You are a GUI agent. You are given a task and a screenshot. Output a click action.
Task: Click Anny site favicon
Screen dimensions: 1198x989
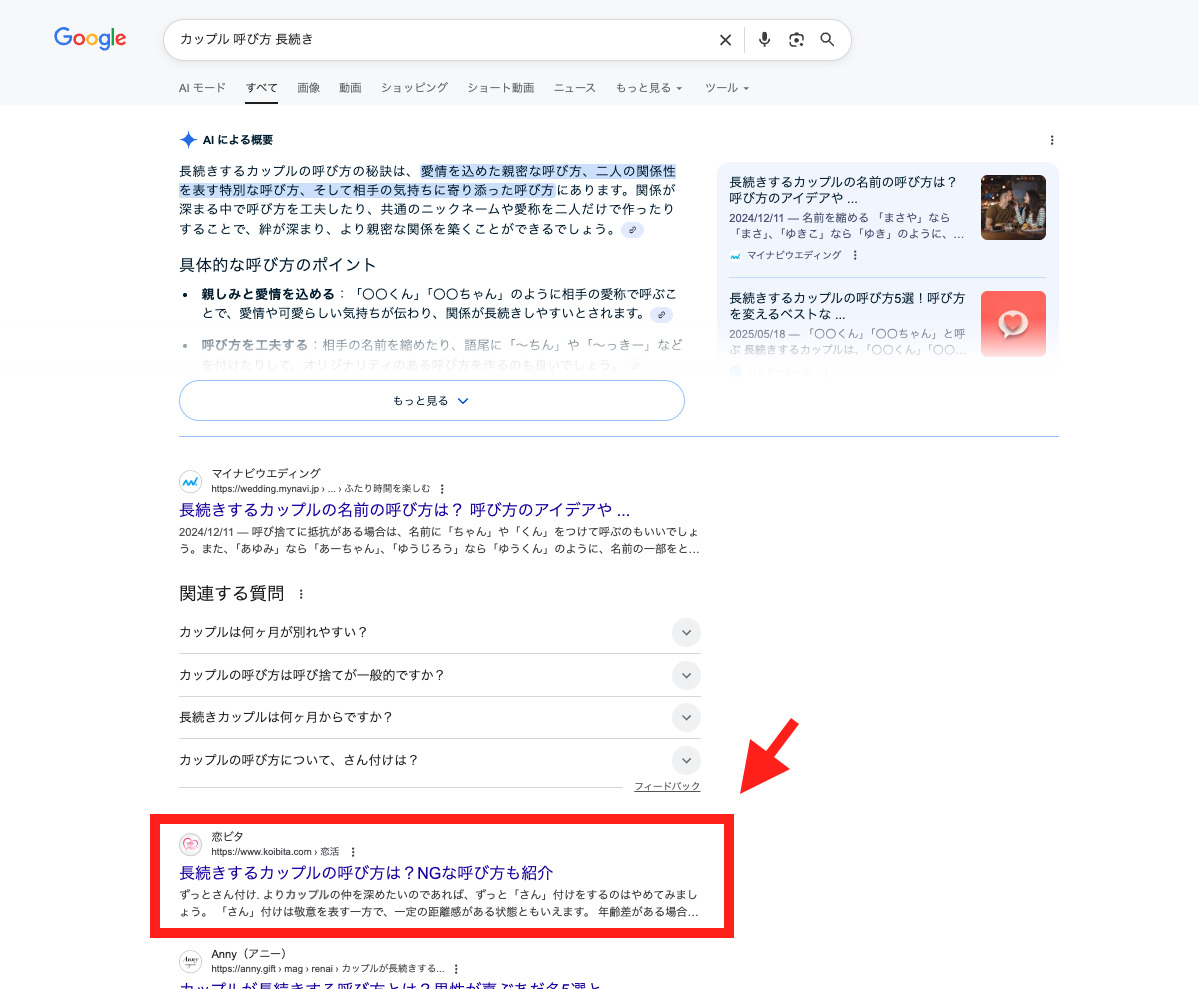tap(190, 961)
